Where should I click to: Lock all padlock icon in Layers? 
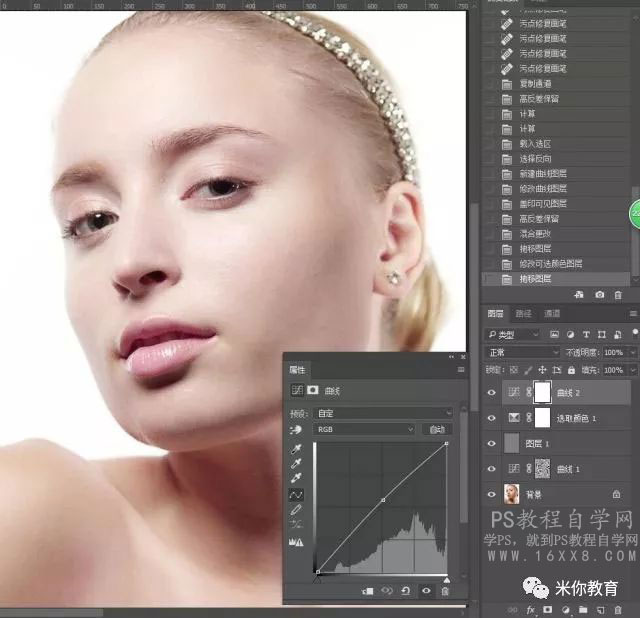point(571,370)
